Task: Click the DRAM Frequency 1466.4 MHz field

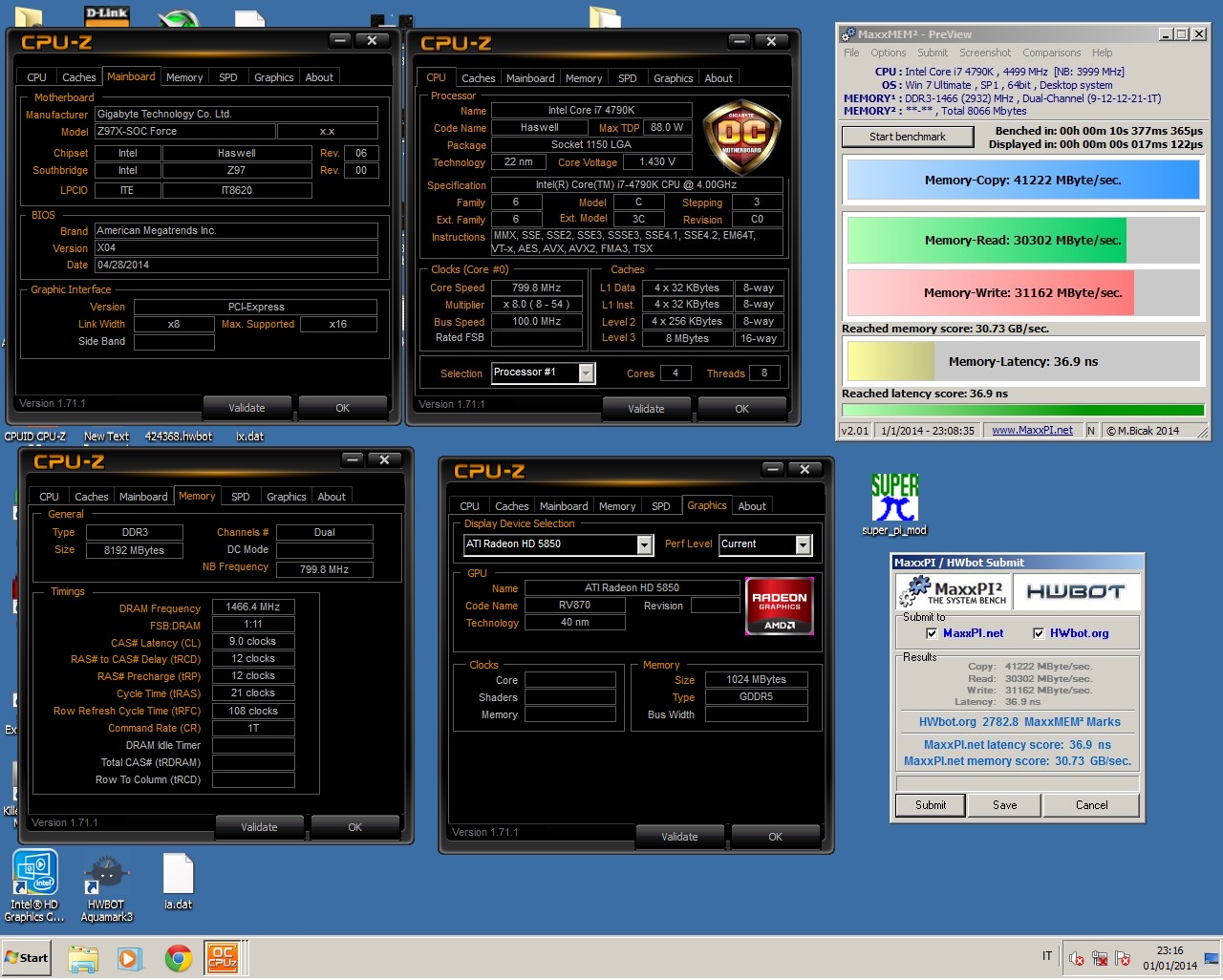Action: click(253, 607)
